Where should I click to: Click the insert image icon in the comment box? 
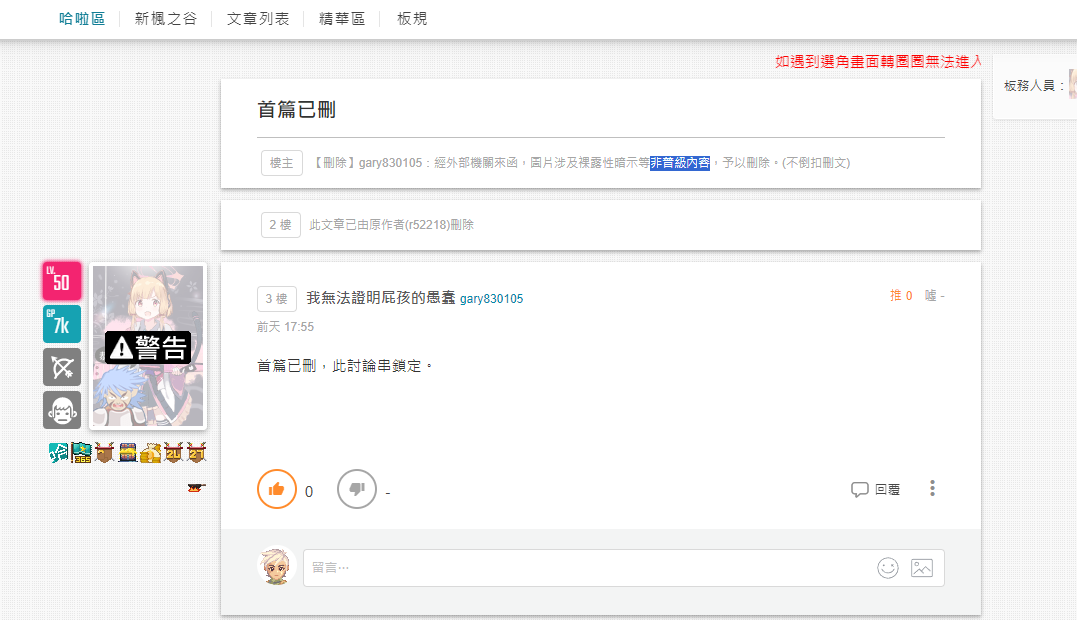click(x=921, y=568)
